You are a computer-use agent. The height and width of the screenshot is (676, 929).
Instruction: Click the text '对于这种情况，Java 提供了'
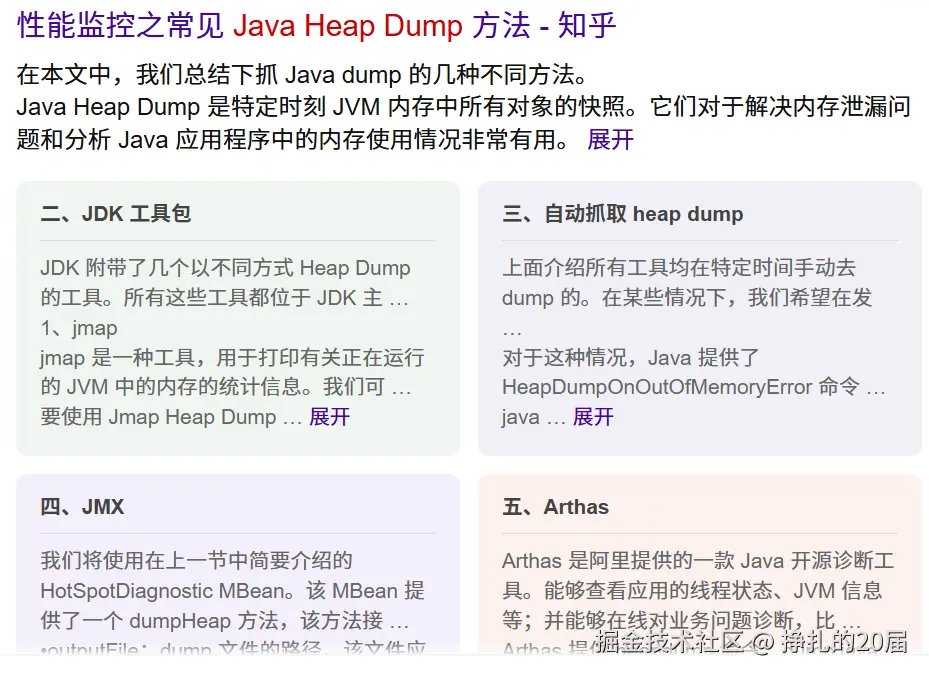coord(631,357)
